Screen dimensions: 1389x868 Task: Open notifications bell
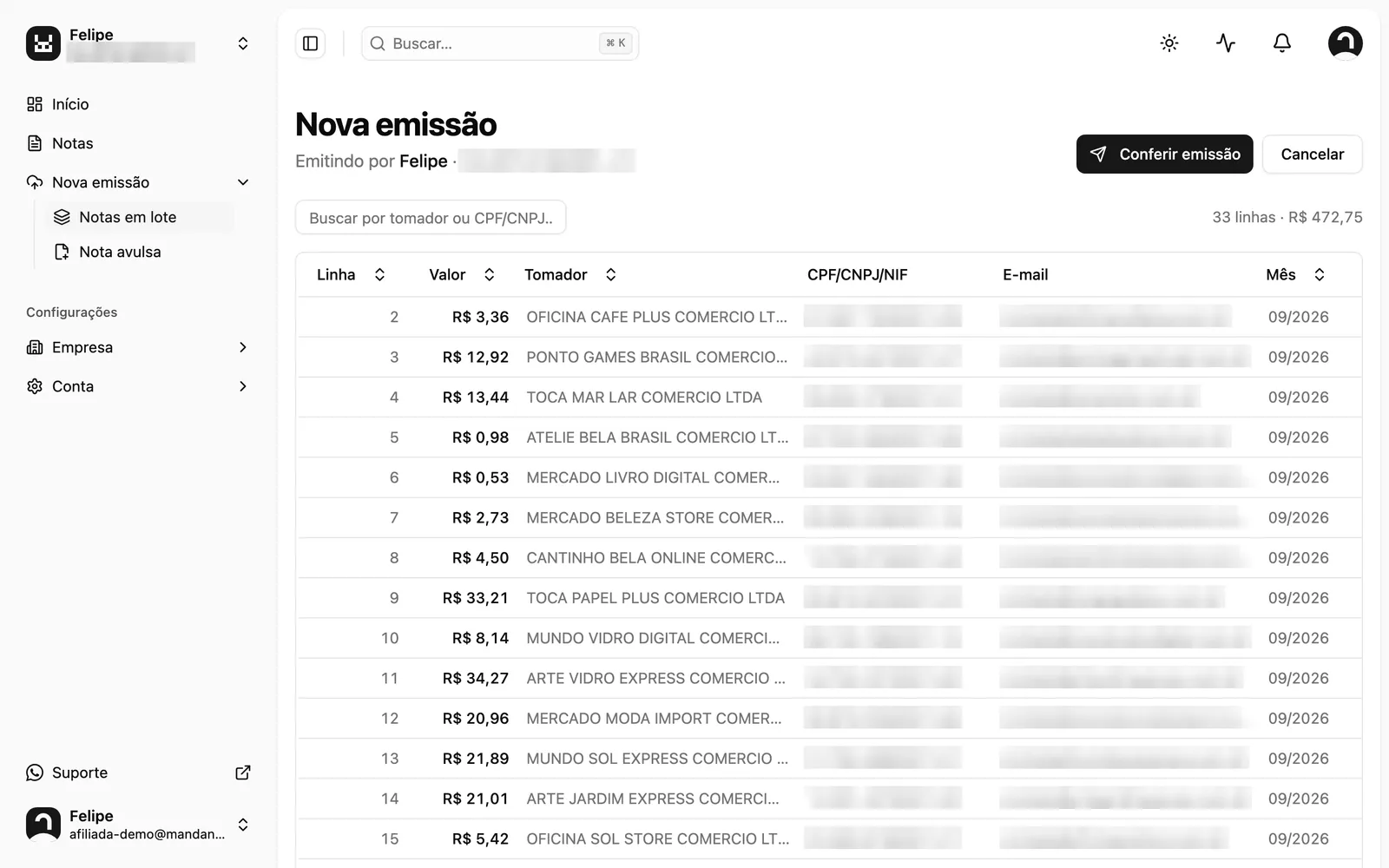pyautogui.click(x=1282, y=43)
